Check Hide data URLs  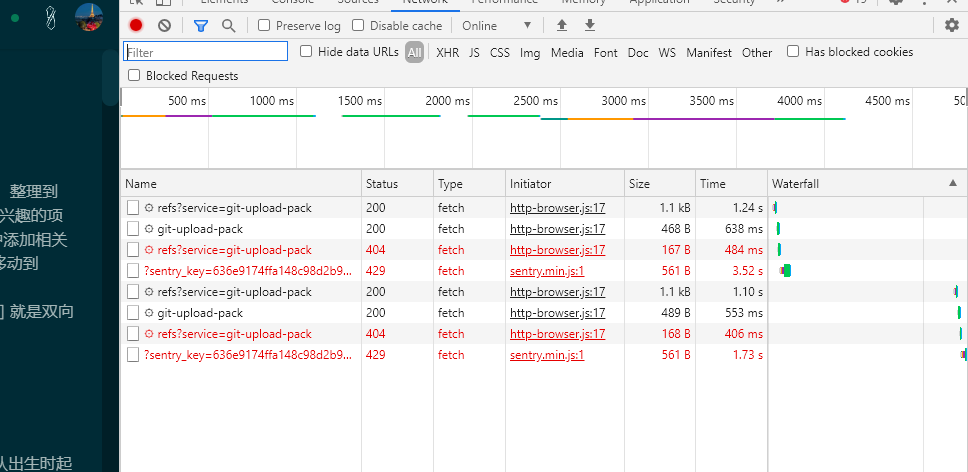pyautogui.click(x=306, y=51)
